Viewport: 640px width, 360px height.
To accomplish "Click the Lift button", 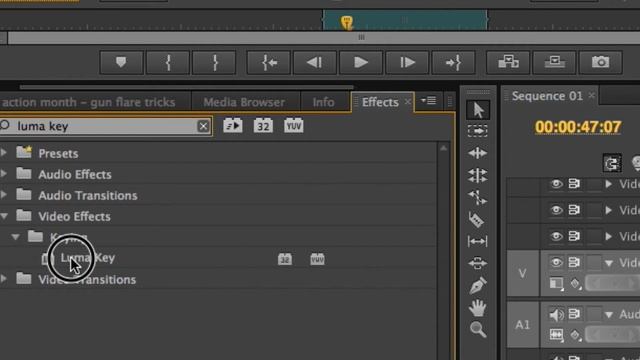I will (x=508, y=62).
